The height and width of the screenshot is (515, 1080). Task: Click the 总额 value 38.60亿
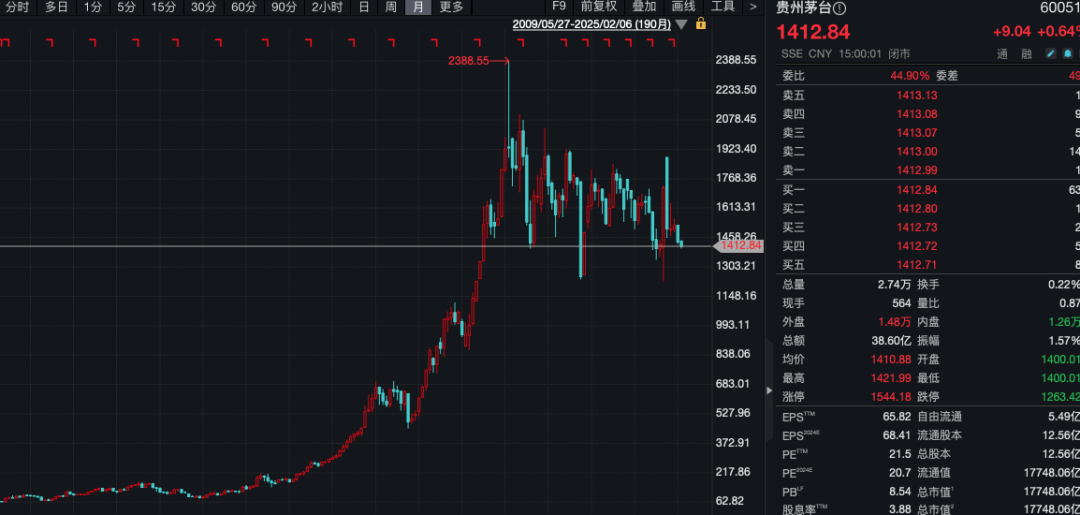click(892, 341)
